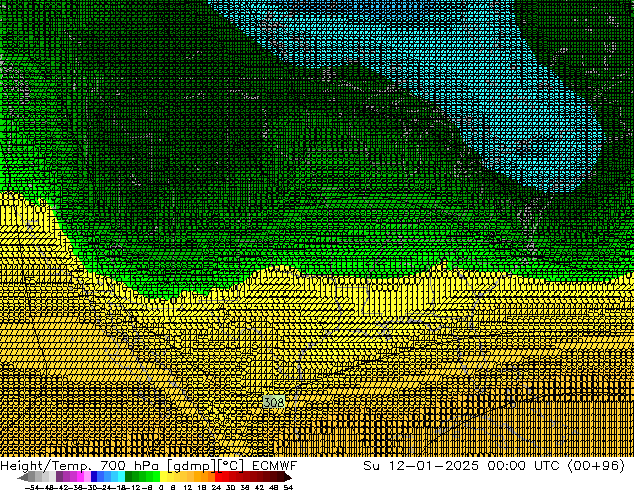
Task: Click the yellow swatch in temperature legend
Action: pos(163,477)
